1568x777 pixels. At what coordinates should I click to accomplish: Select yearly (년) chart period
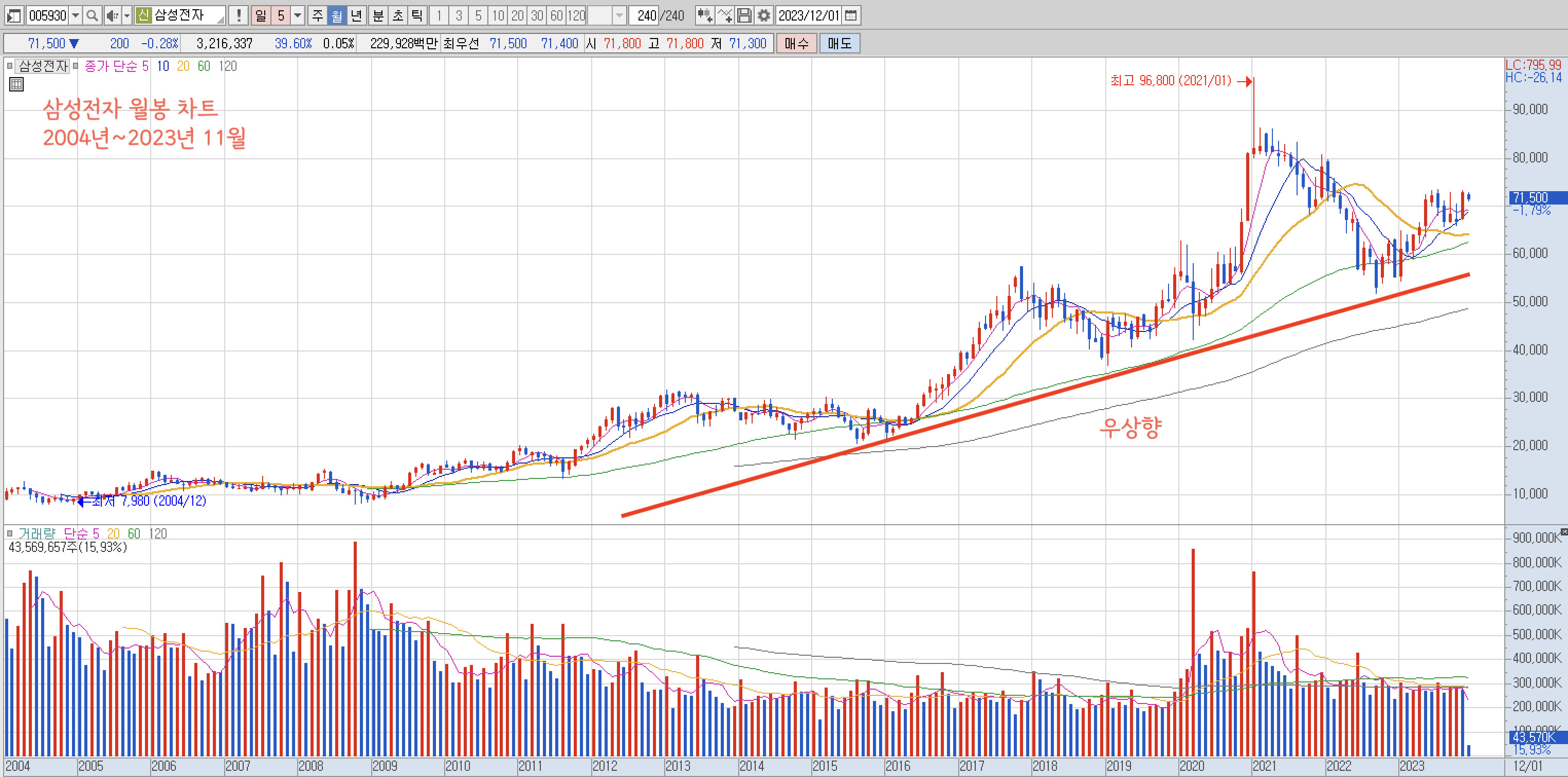click(357, 16)
